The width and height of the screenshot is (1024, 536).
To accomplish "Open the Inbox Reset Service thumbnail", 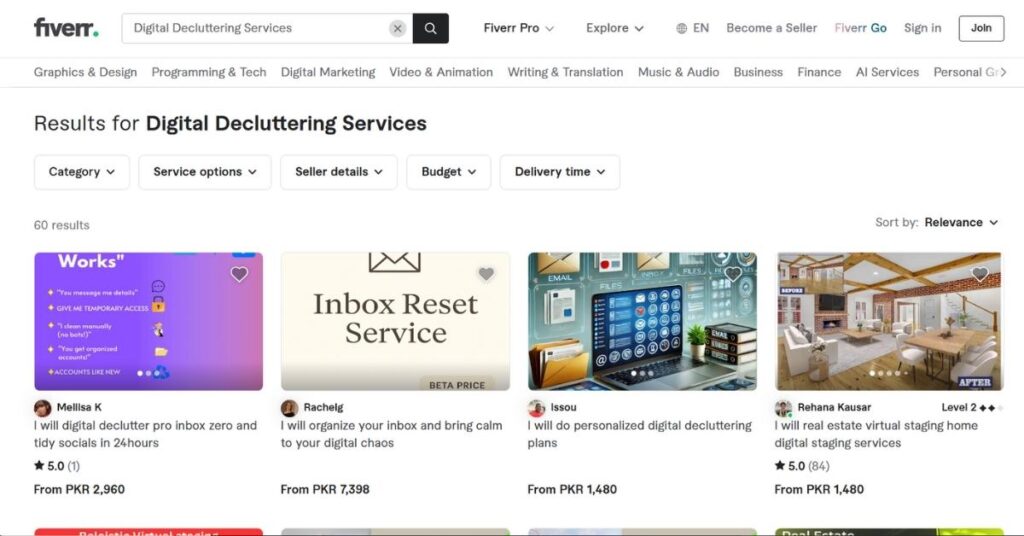I will (x=395, y=321).
